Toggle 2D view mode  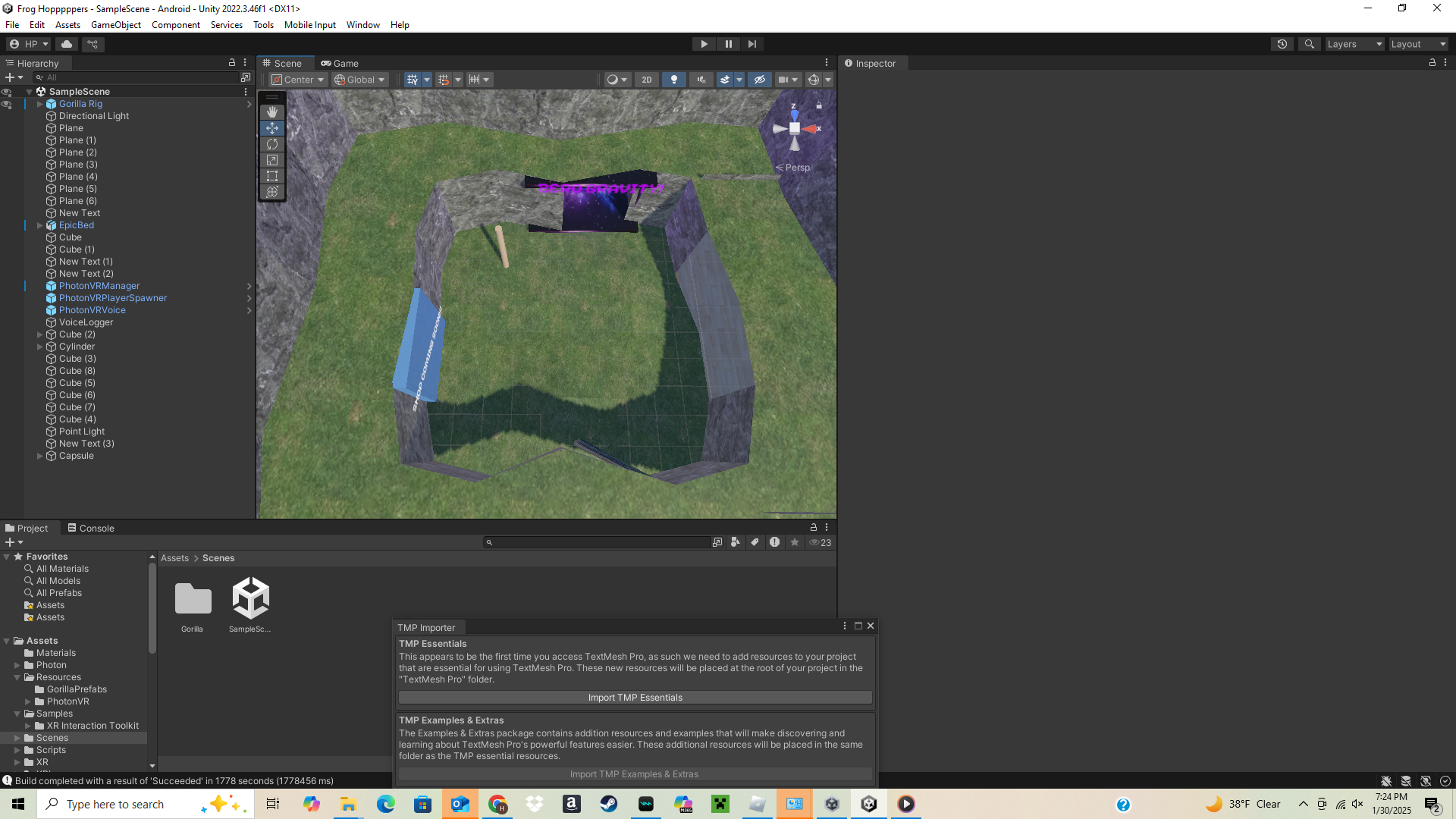pos(646,80)
